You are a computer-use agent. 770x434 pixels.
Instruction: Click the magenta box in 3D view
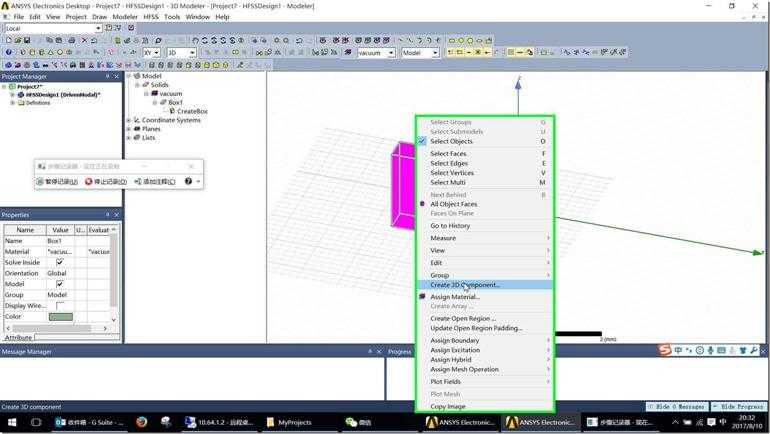click(403, 187)
